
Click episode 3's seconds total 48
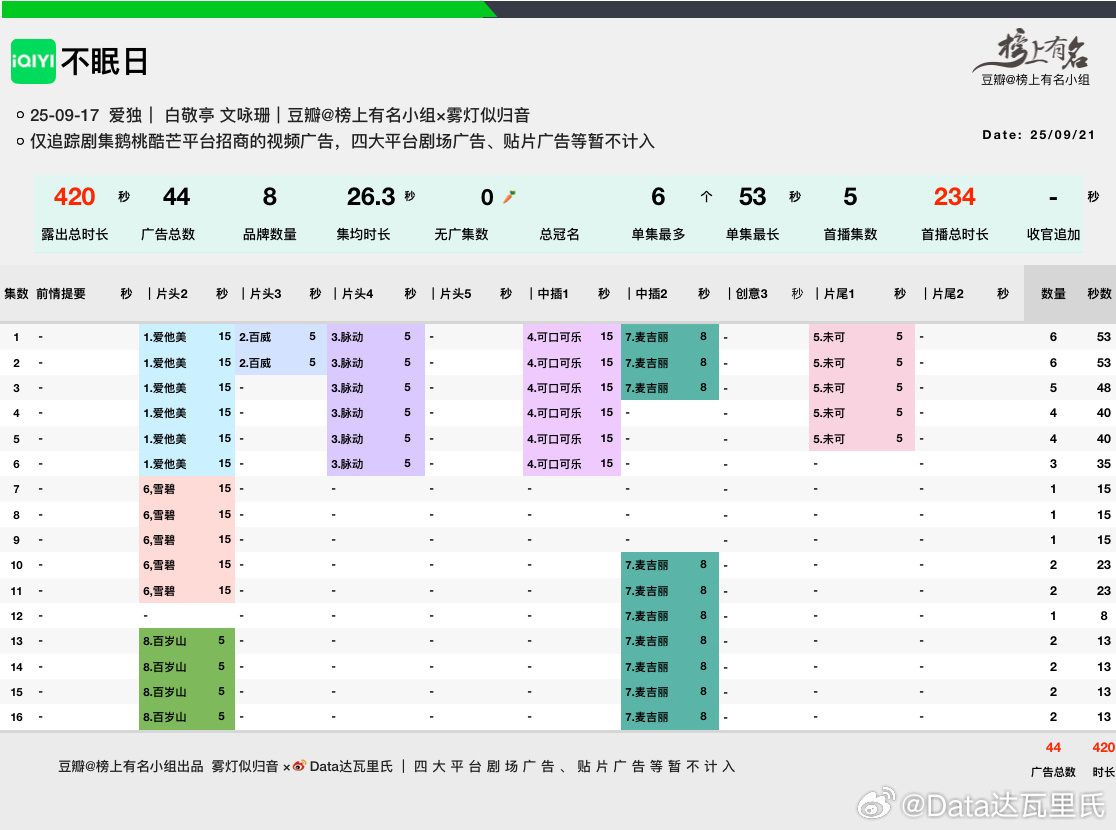[1104, 388]
